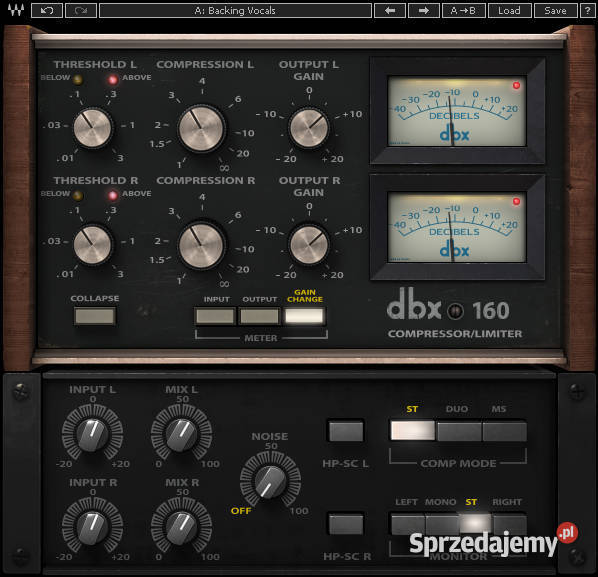Viewport: 598px width, 577px height.
Task: Switch meter to Output
Action: [x=259, y=316]
